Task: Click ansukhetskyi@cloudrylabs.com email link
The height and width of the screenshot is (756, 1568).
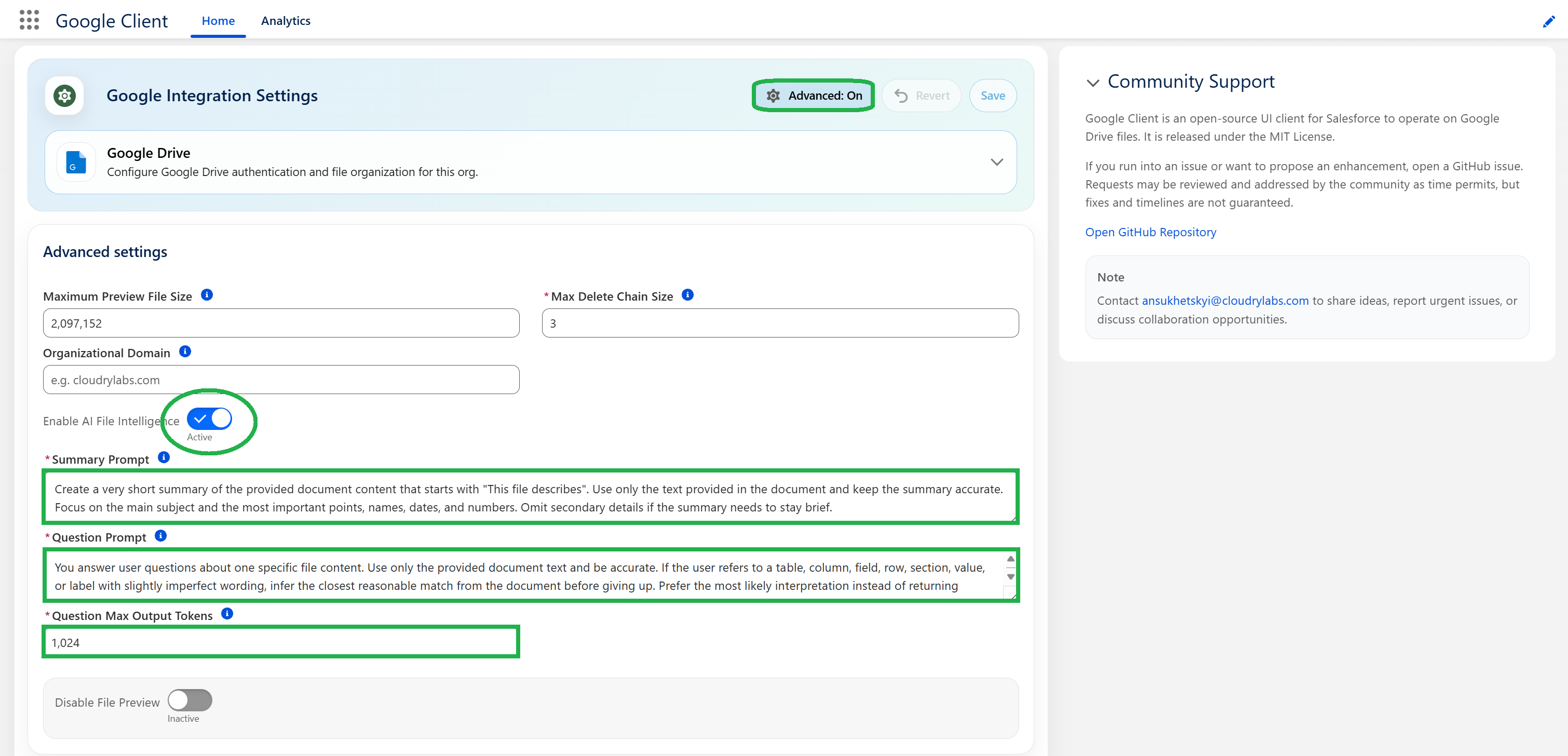Action: point(1225,301)
